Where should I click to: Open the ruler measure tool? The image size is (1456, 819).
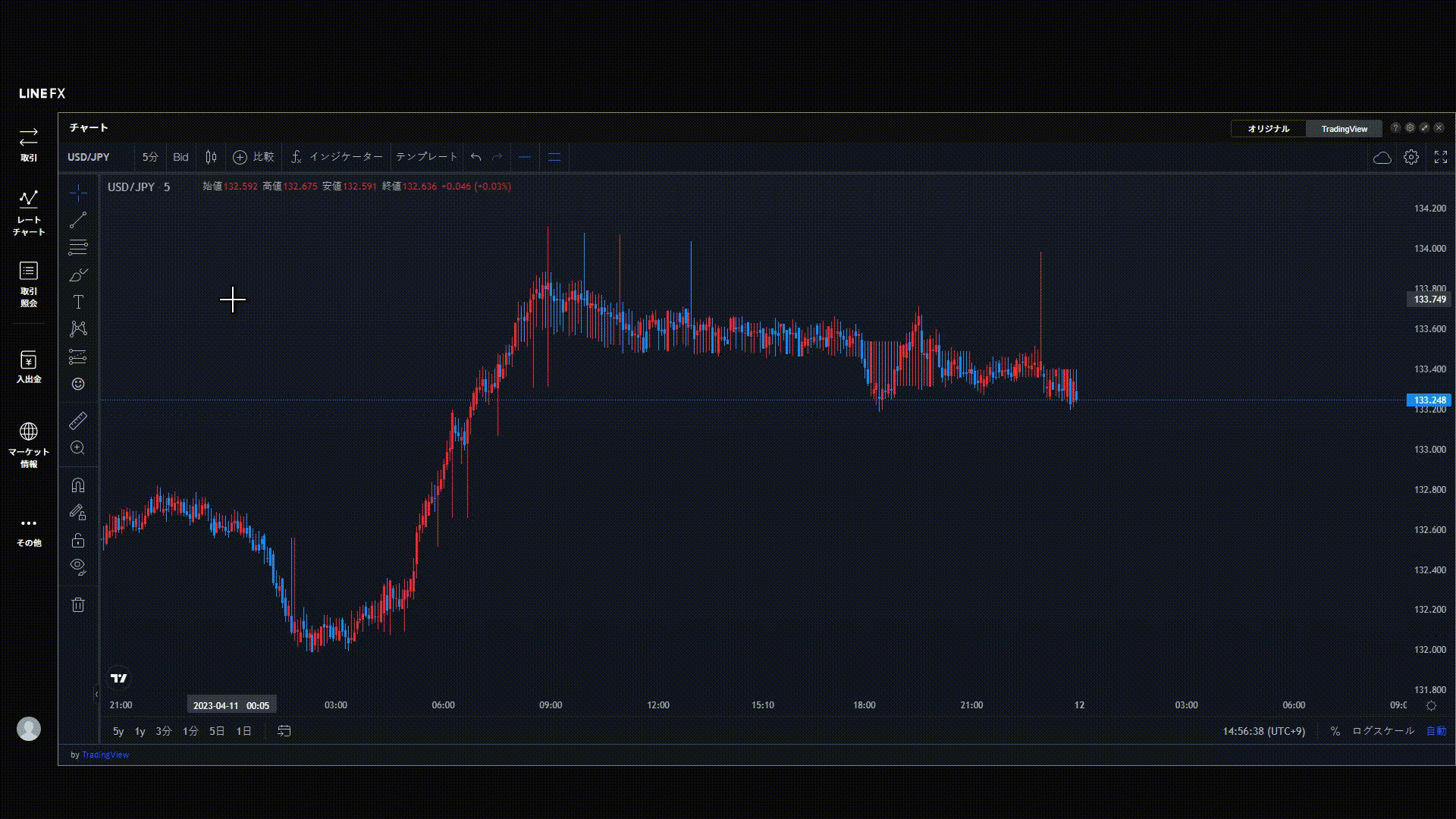pyautogui.click(x=78, y=420)
